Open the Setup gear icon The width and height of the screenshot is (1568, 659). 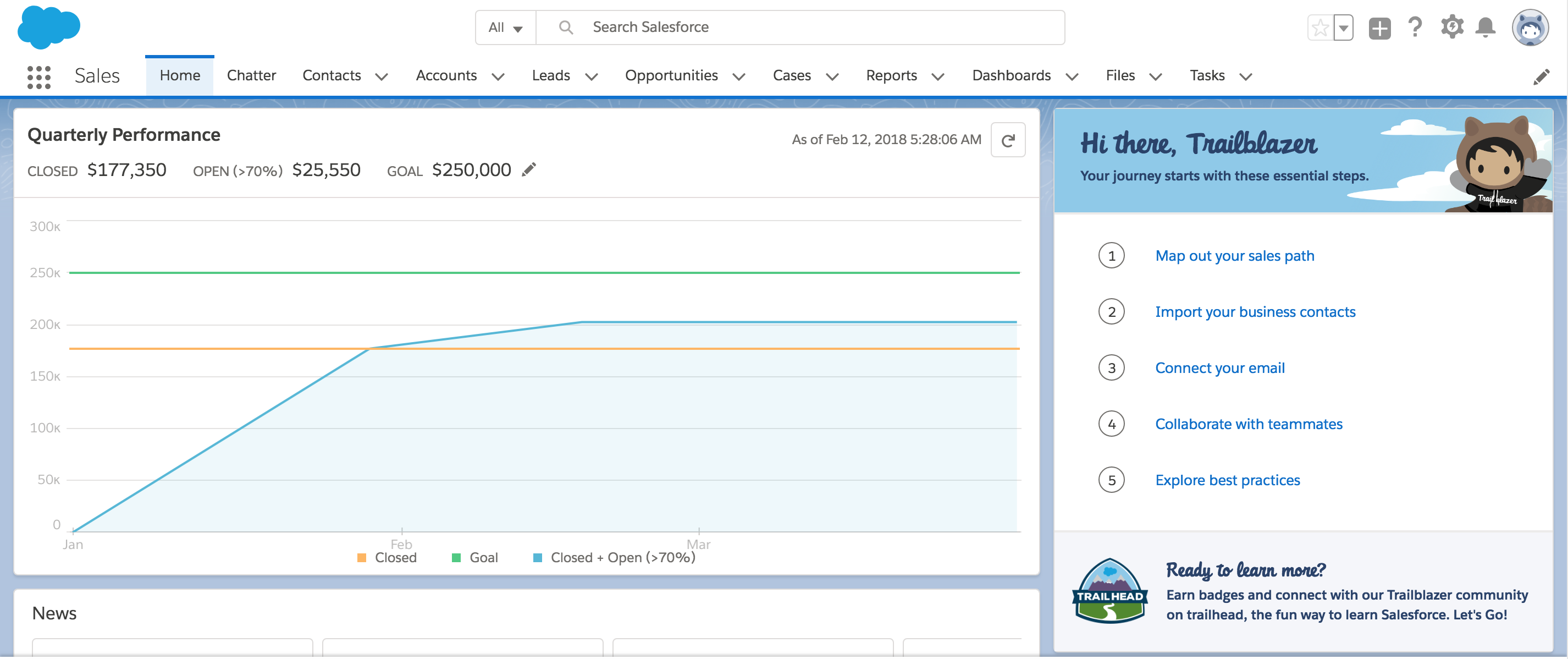1452,28
